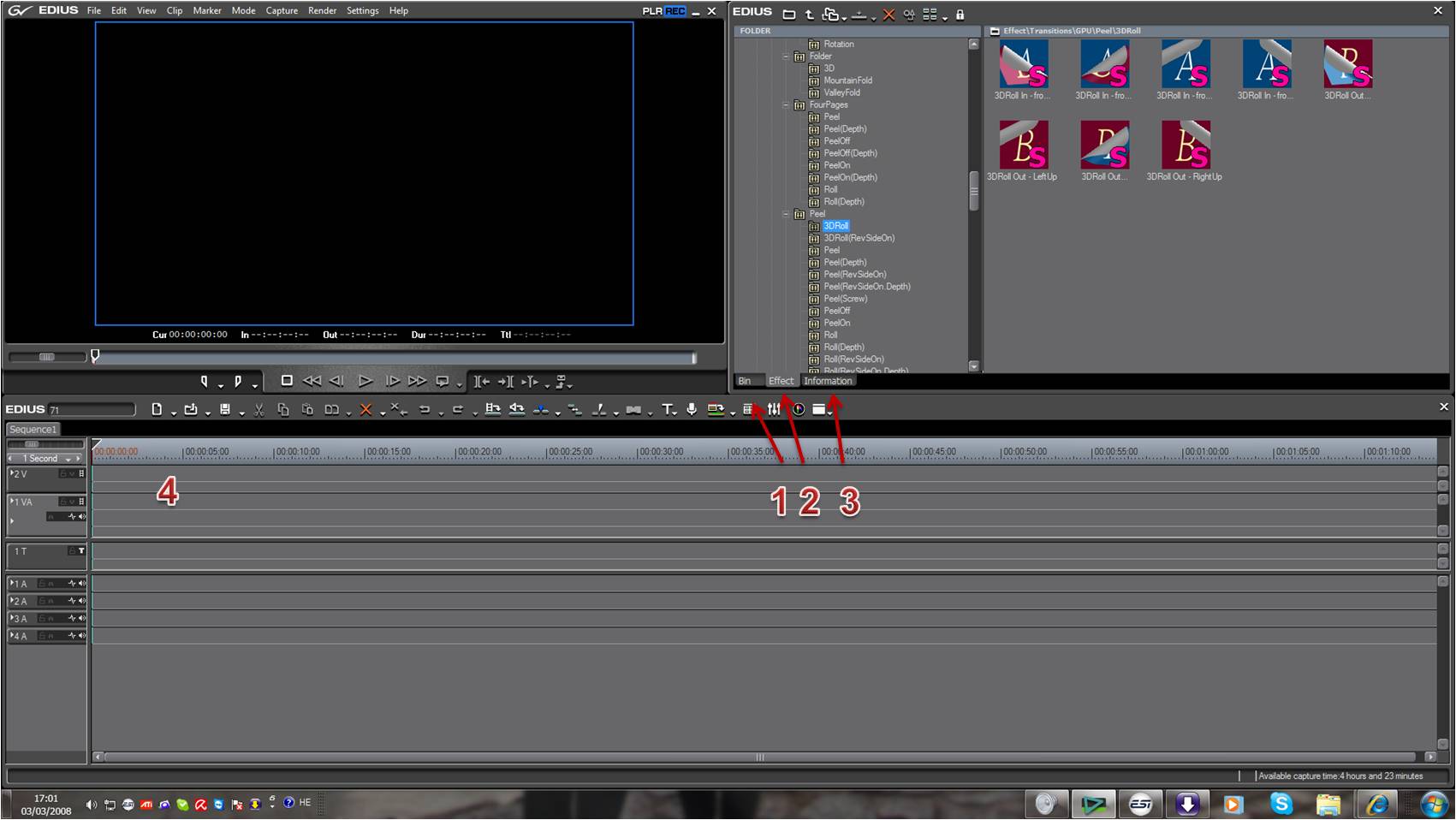
Task: Toggle mute on the 4 A track
Action: 82,636
